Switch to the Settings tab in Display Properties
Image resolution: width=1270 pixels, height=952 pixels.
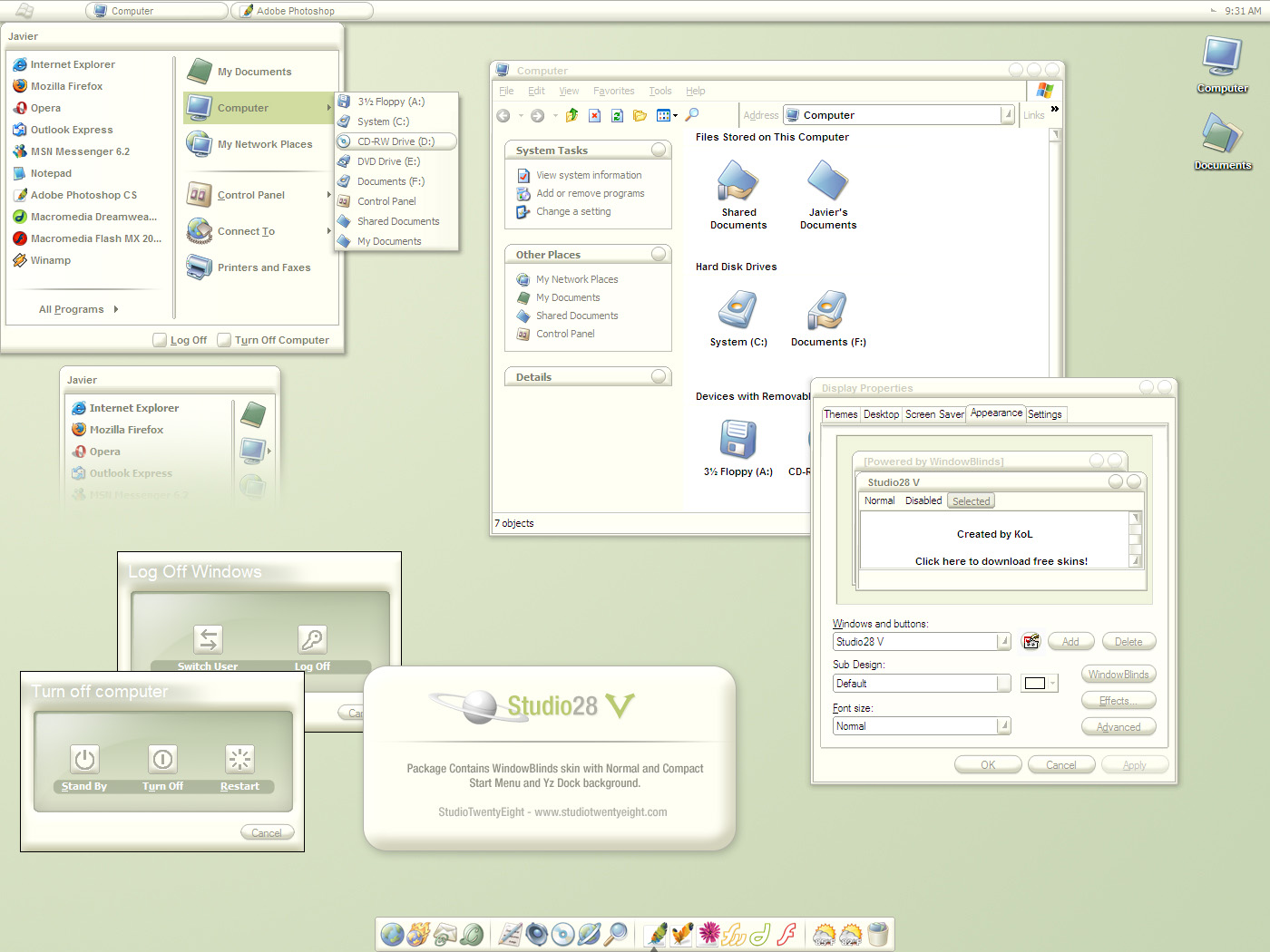[x=1045, y=414]
